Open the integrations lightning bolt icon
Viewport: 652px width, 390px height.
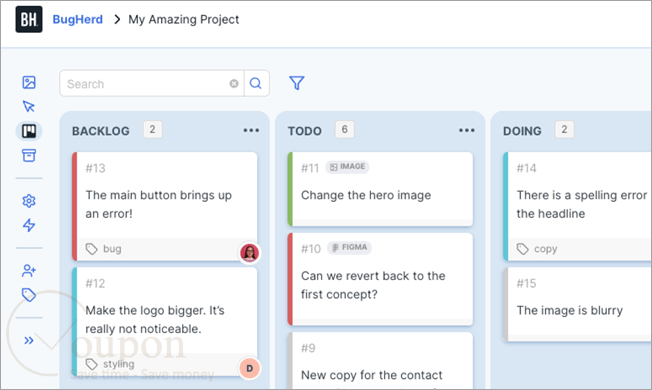pyautogui.click(x=29, y=225)
